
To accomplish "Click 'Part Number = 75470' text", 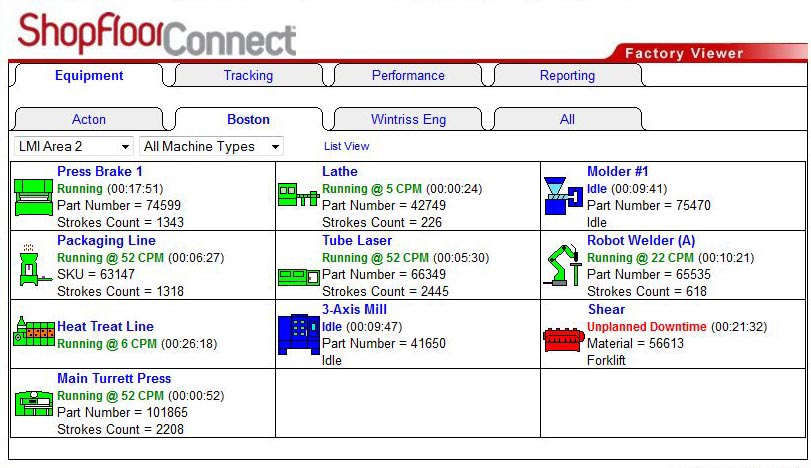I will pos(649,205).
